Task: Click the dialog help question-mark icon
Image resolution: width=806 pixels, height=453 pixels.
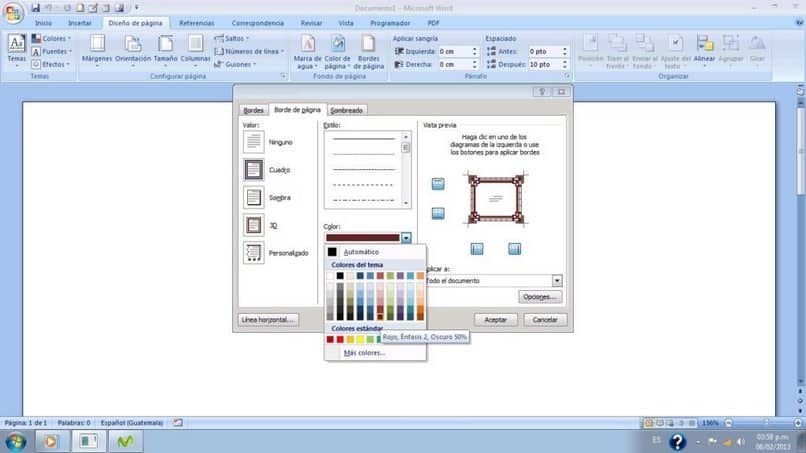Action: pyautogui.click(x=542, y=92)
